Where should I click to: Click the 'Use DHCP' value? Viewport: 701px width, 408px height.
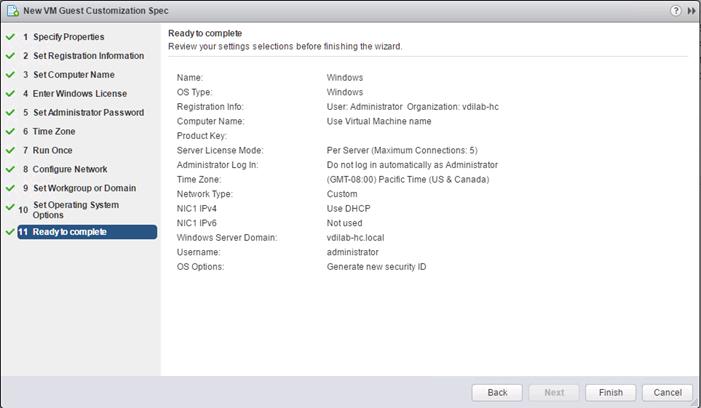tap(348, 208)
